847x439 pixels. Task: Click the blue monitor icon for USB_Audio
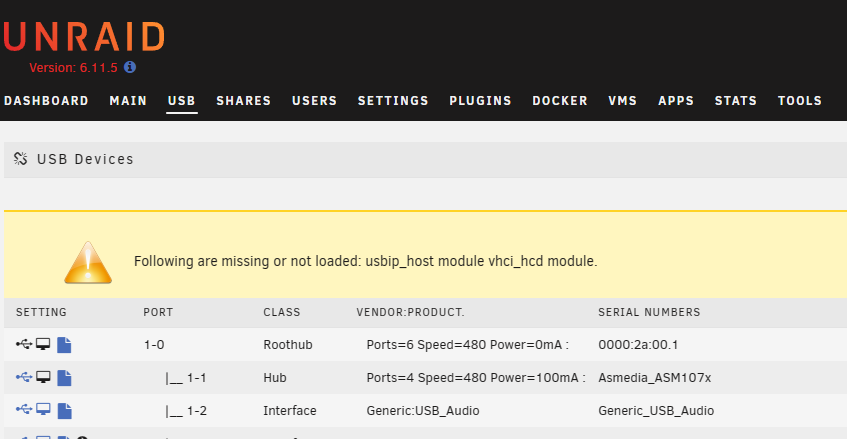[43, 410]
